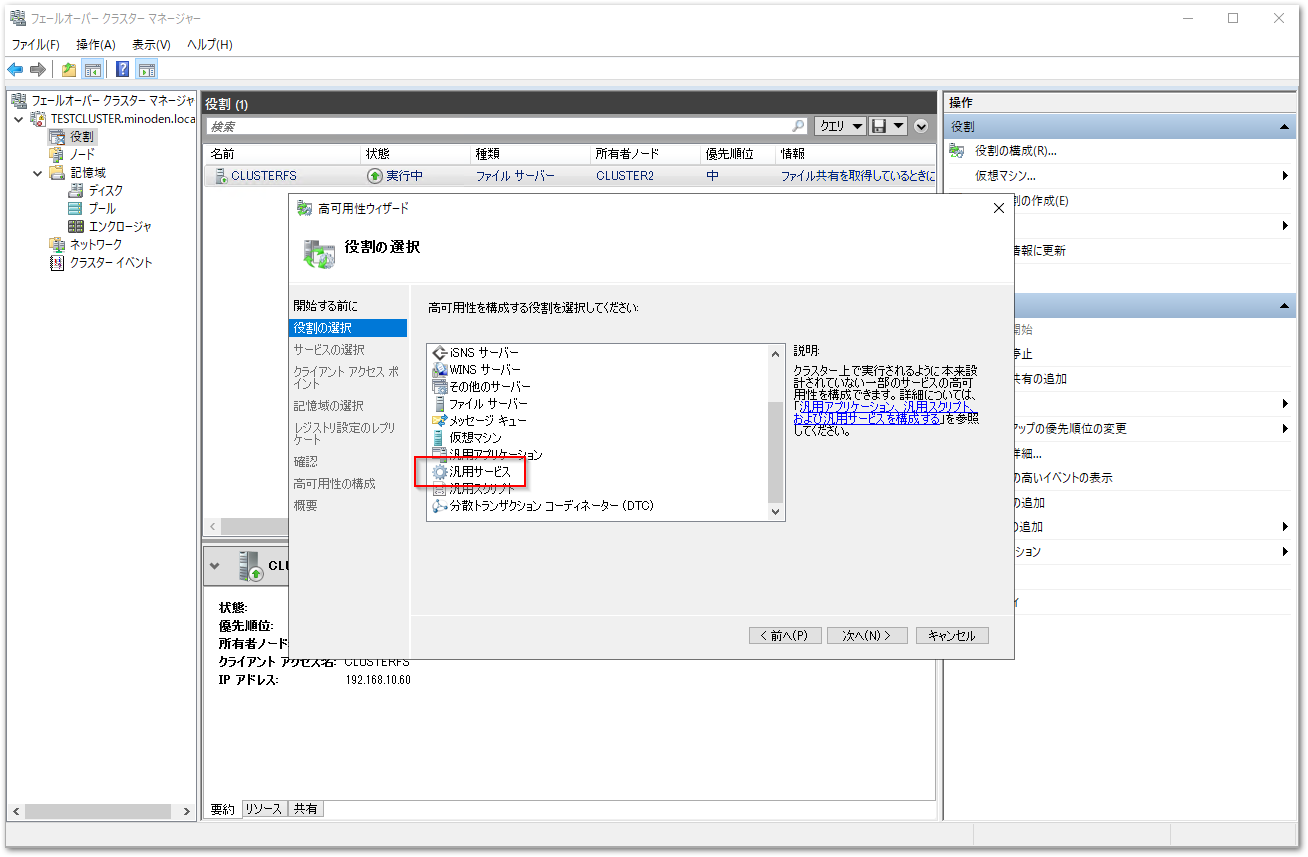Open help via the blue ? toolbar icon
1308x857 pixels.
tap(121, 68)
